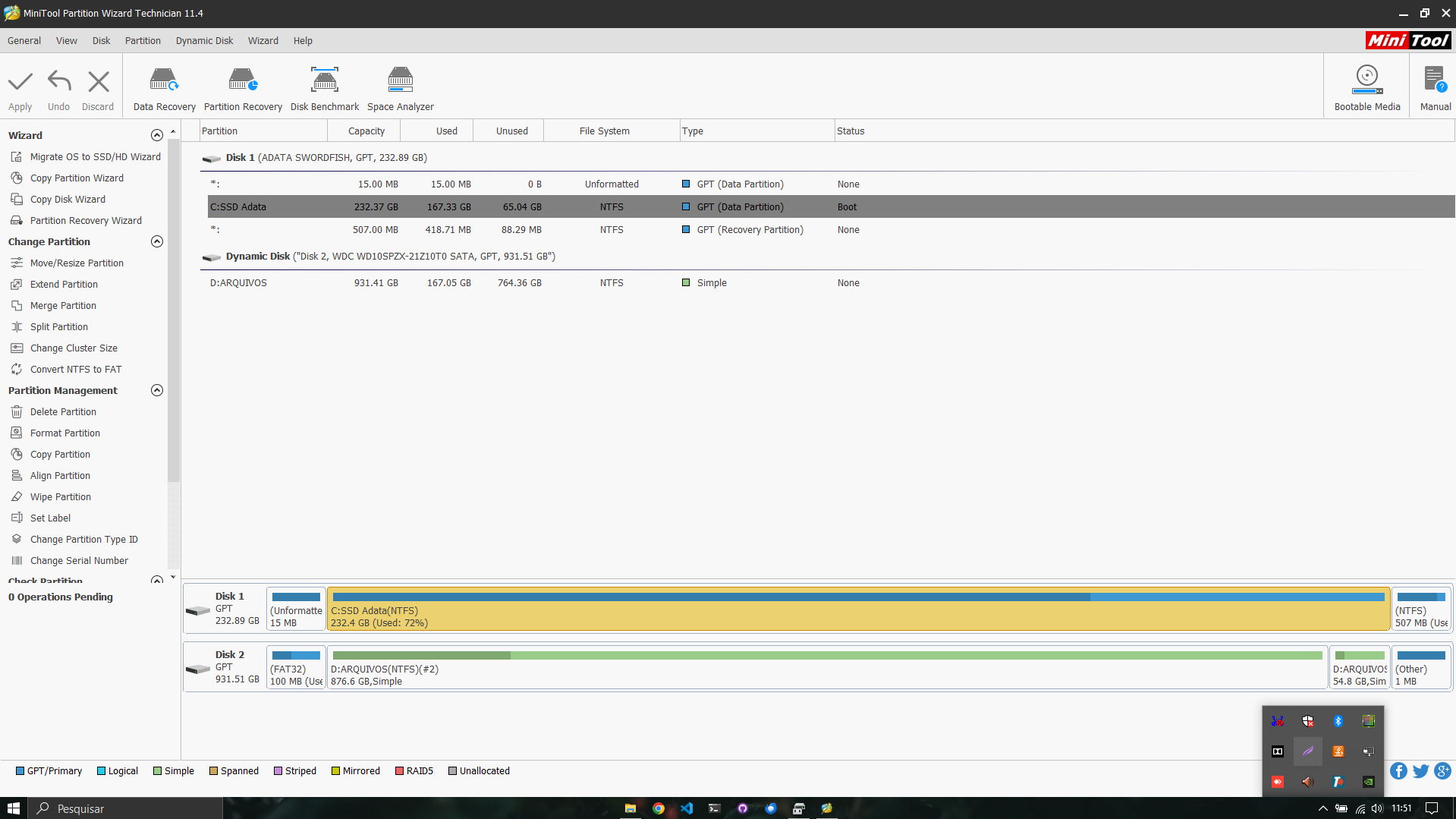This screenshot has height=819, width=1456.
Task: Select Change Cluster Size
Action: [74, 348]
